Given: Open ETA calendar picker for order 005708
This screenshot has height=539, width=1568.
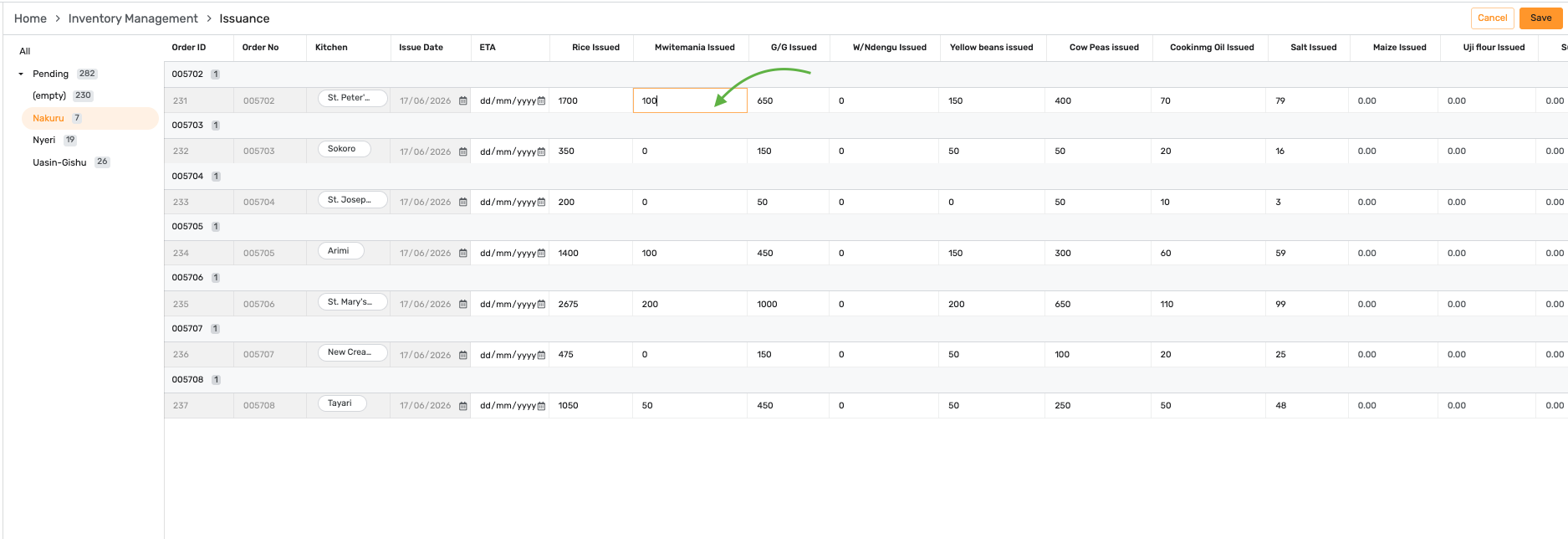Looking at the screenshot, I should pyautogui.click(x=541, y=406).
